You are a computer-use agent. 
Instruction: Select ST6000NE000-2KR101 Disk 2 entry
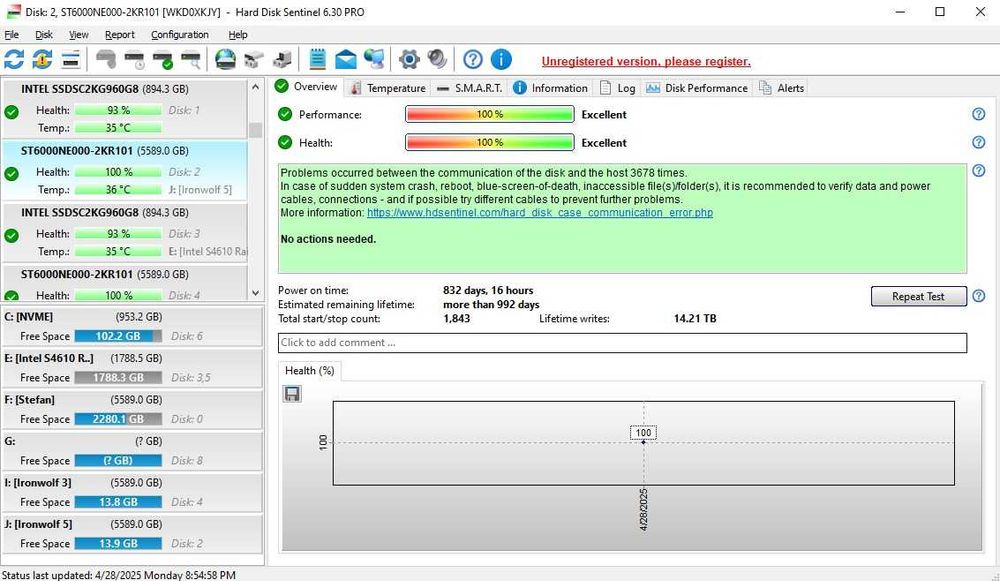pos(125,171)
